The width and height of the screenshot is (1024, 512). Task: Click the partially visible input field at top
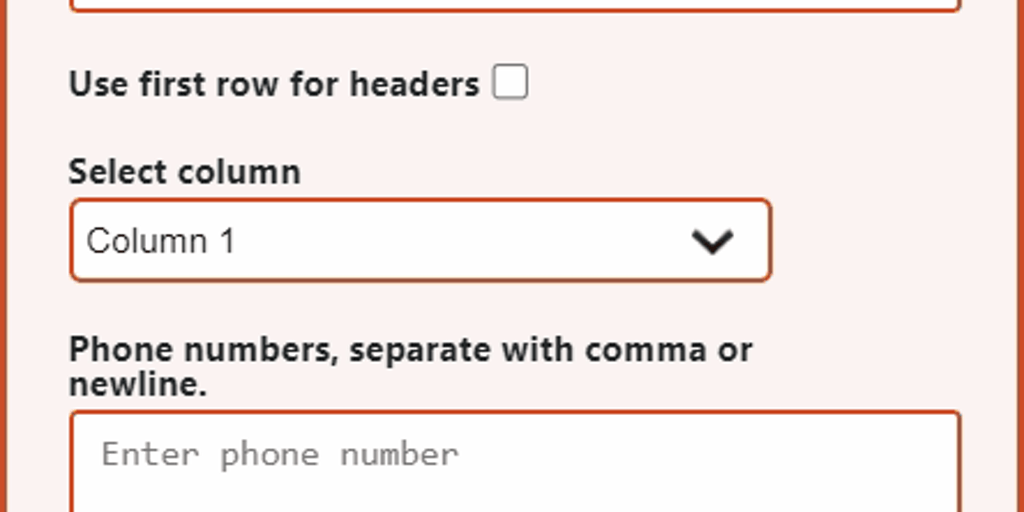click(515, 4)
